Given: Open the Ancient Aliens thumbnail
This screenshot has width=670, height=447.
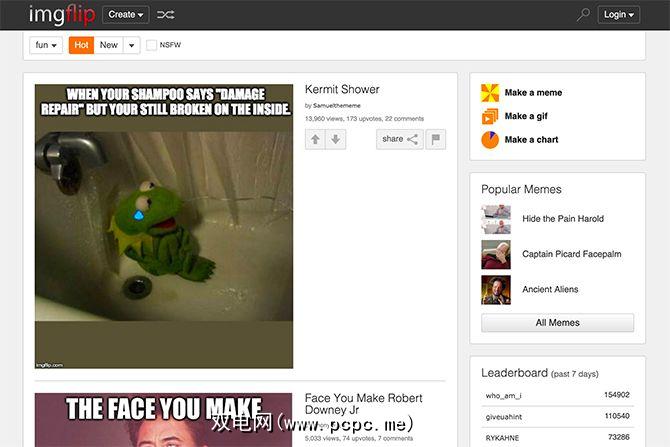Looking at the screenshot, I should click(x=496, y=290).
